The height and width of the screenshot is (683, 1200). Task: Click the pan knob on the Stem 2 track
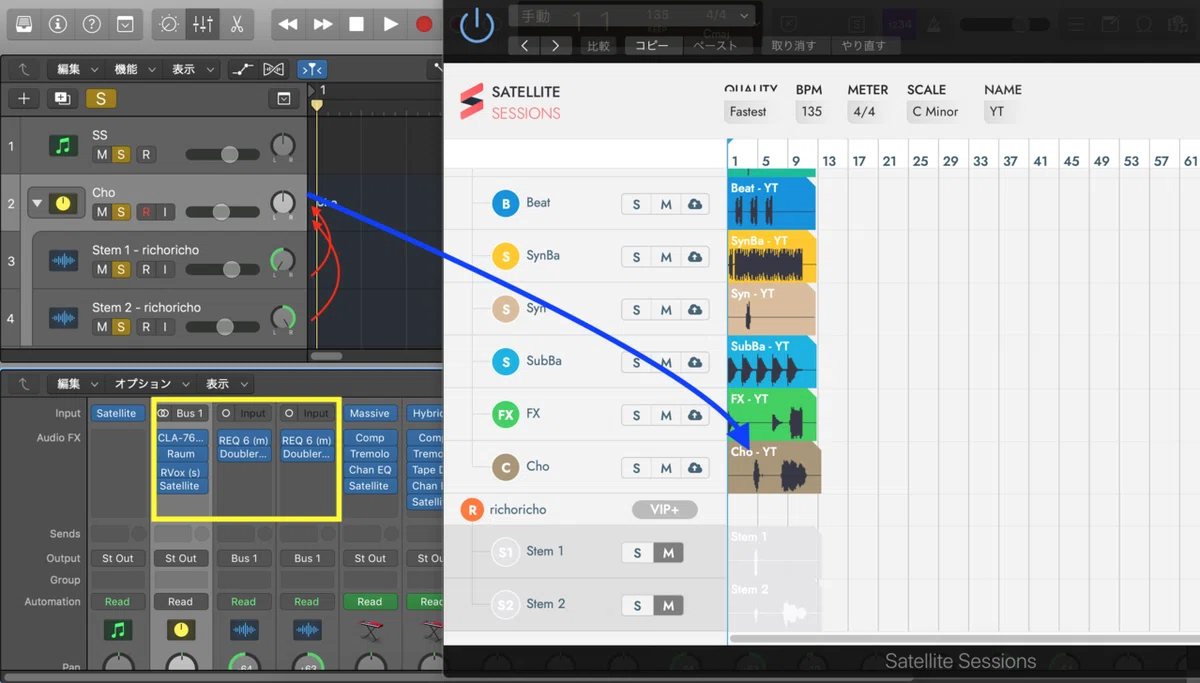[x=283, y=319]
